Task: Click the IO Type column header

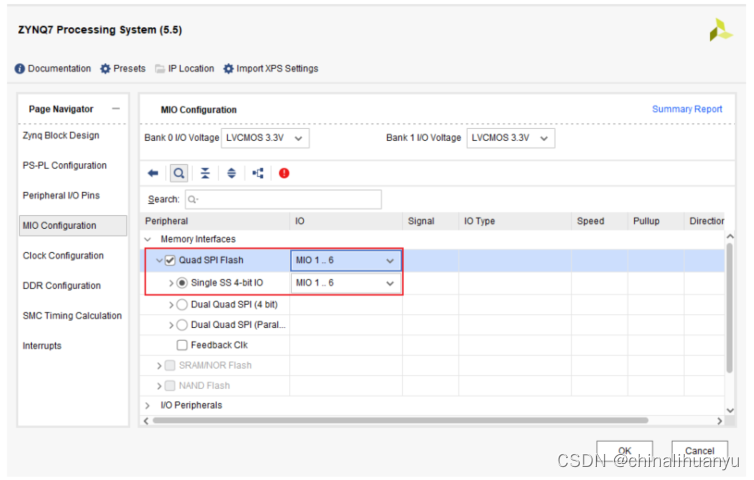Action: click(515, 221)
